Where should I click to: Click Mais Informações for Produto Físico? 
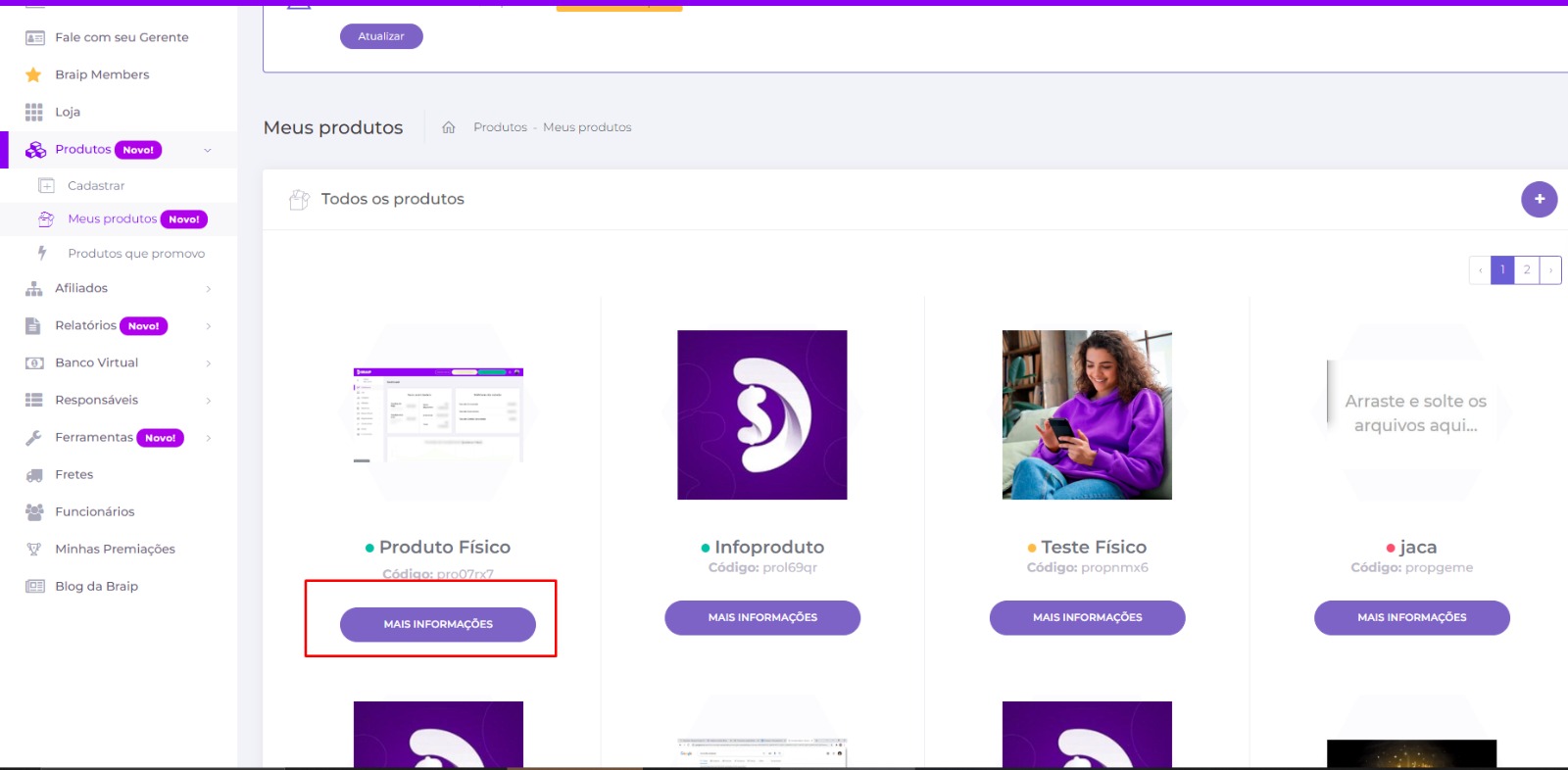[x=438, y=625]
